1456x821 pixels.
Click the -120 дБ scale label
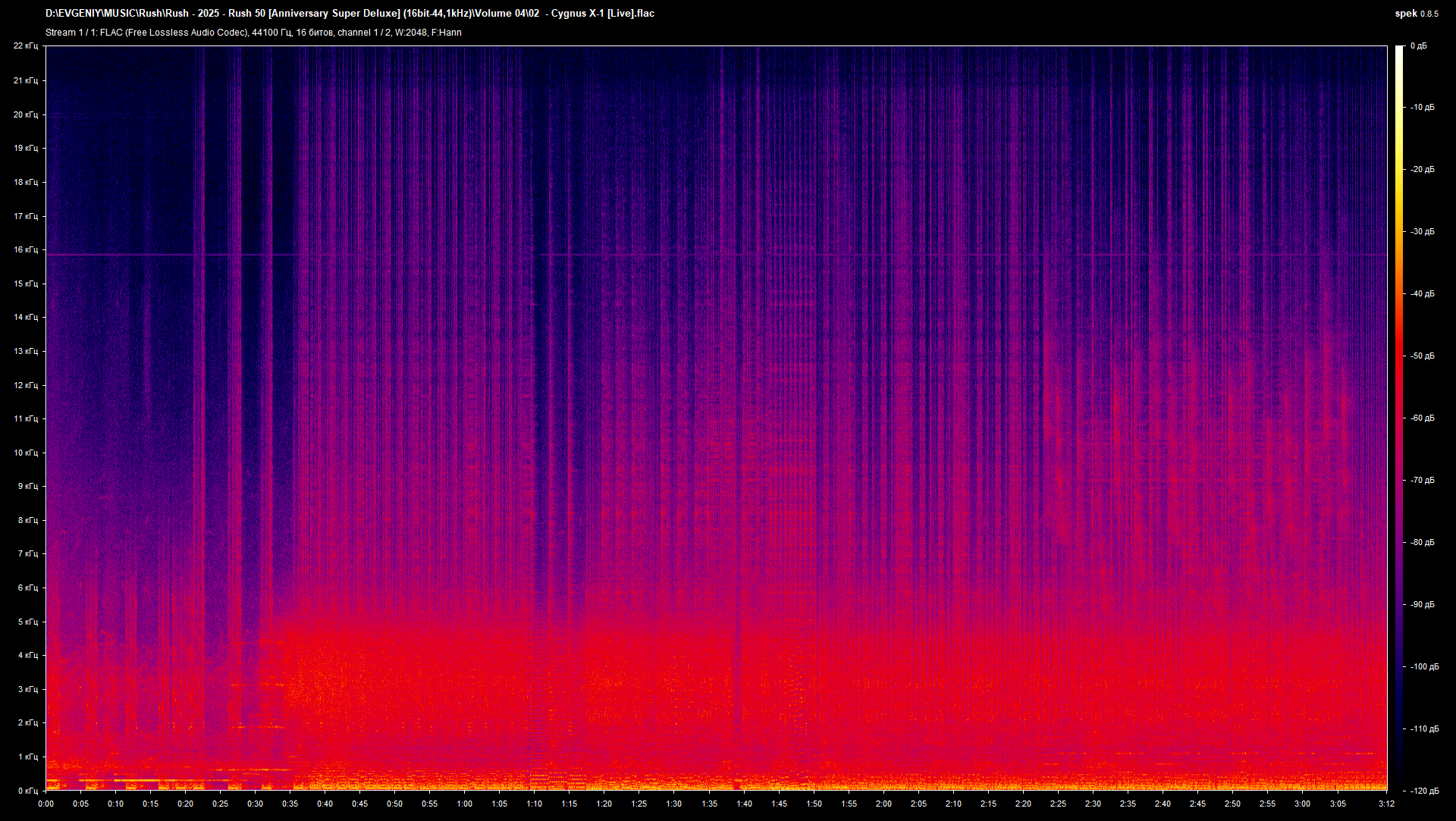pyautogui.click(x=1423, y=791)
